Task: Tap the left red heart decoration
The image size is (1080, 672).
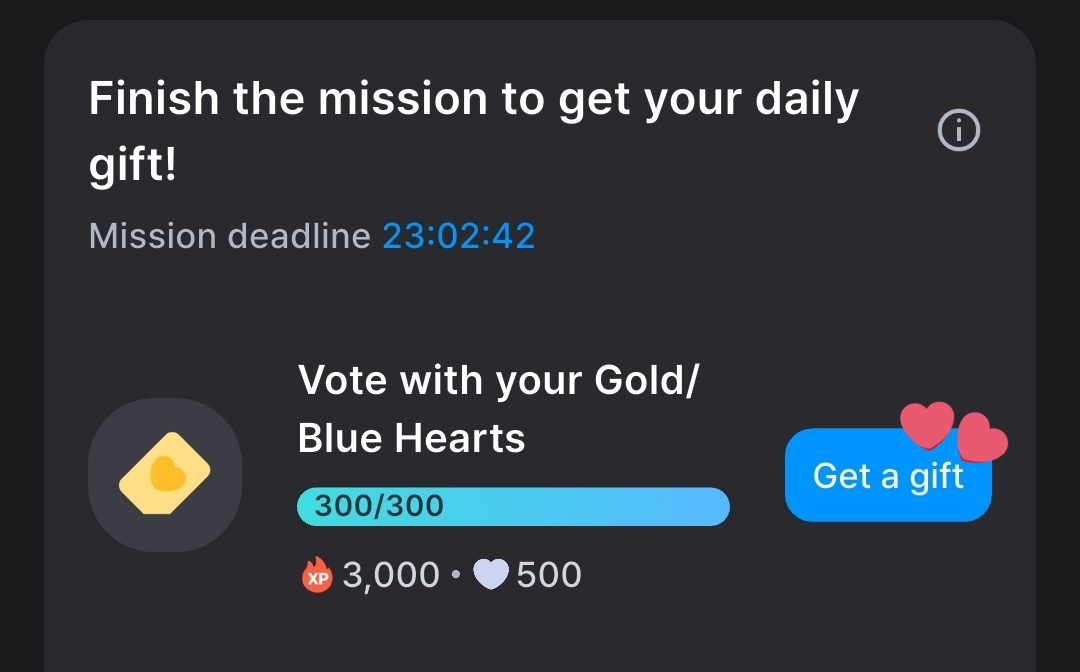Action: coord(927,425)
